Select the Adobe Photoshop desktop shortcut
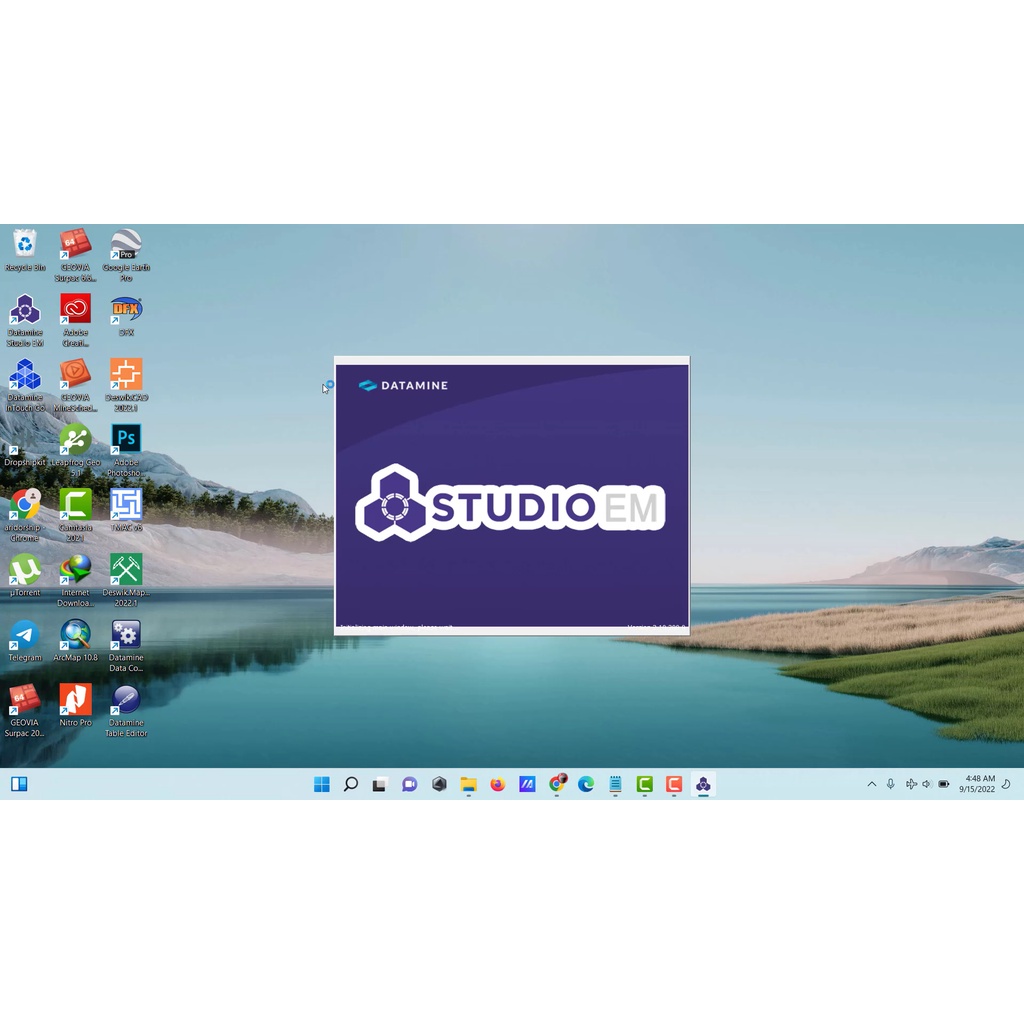Image resolution: width=1024 pixels, height=1024 pixels. pos(126,449)
